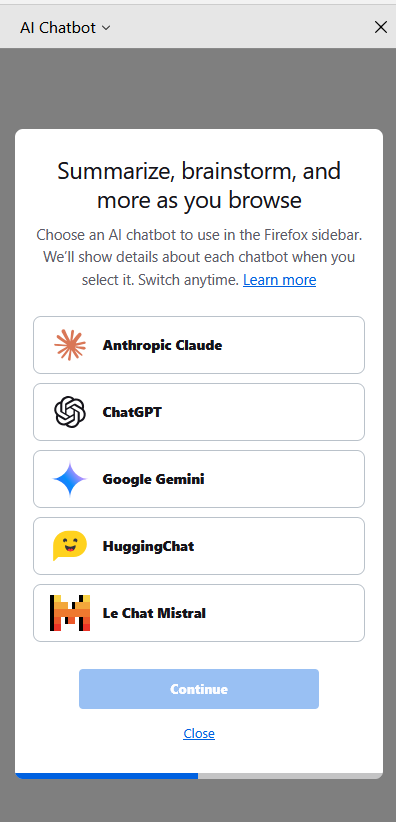Click the Anthropic Claude starburst logo
Viewport: 396px width, 822px height.
click(70, 345)
